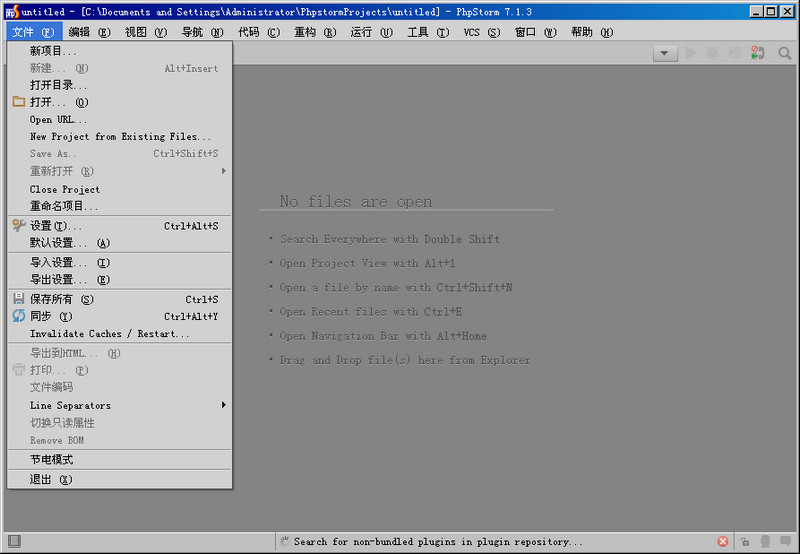Viewport: 800px width, 554px height.
Task: Open the run configuration dropdown in toolbar
Action: click(x=665, y=53)
